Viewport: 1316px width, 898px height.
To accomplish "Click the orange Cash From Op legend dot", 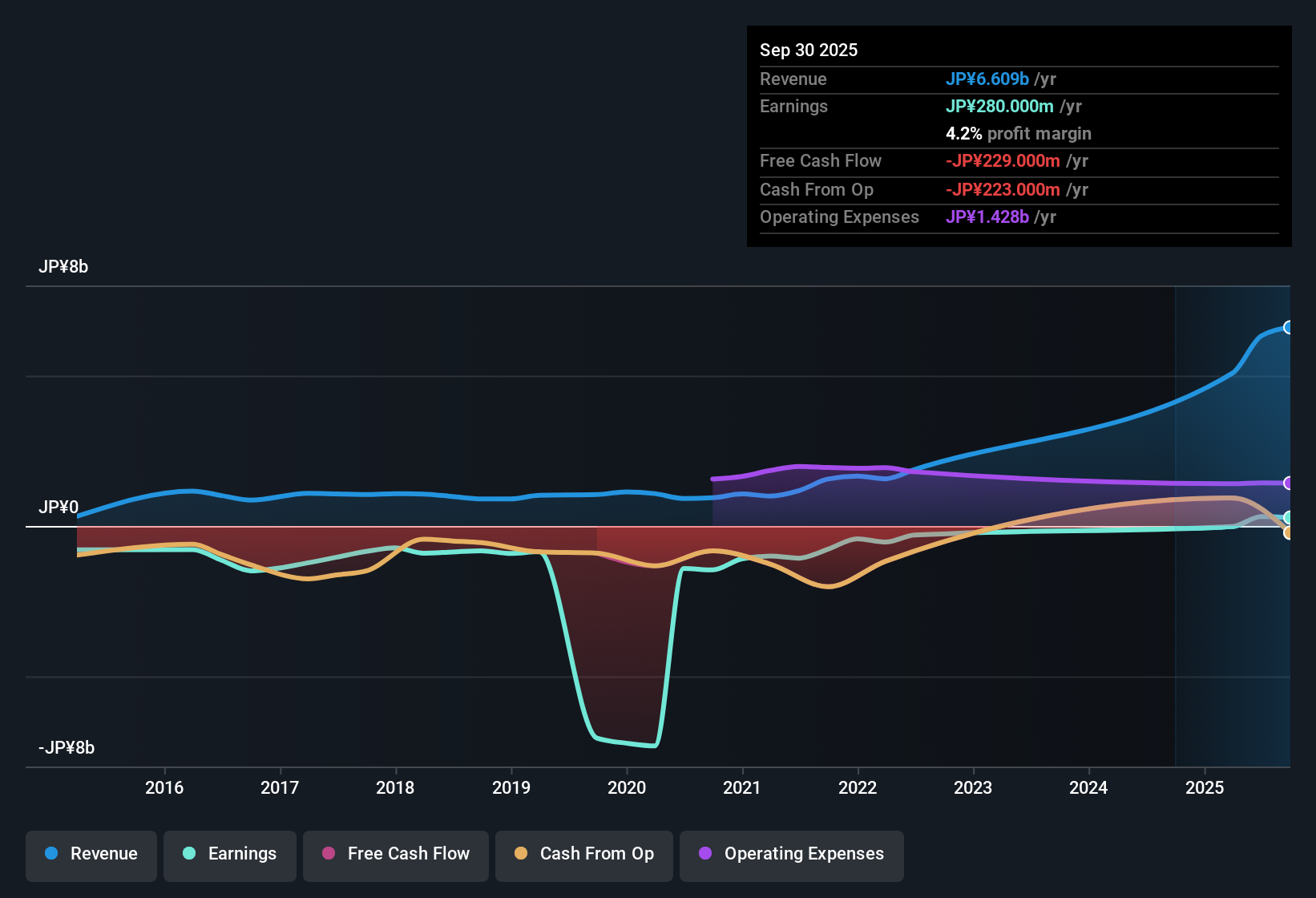I will 521,854.
